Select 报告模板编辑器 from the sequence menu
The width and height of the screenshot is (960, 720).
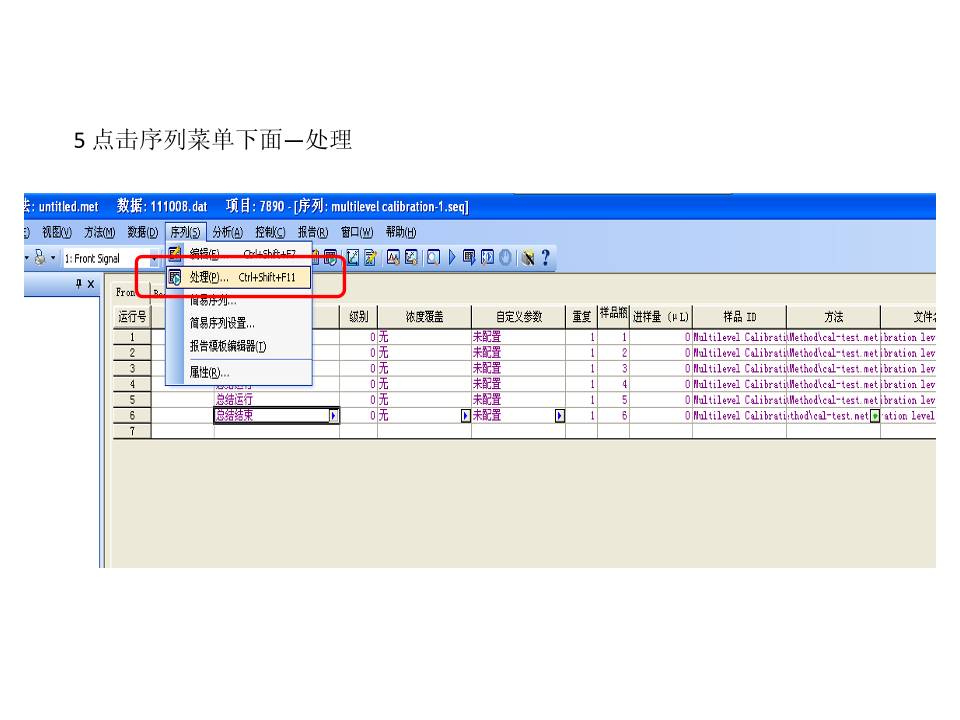(x=228, y=346)
